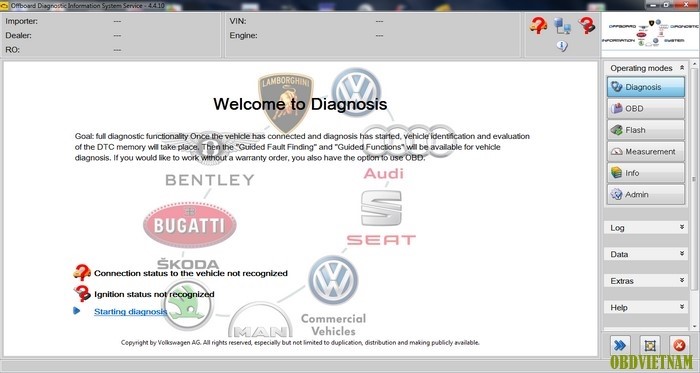
Task: Click the RO field value
Action: point(117,50)
